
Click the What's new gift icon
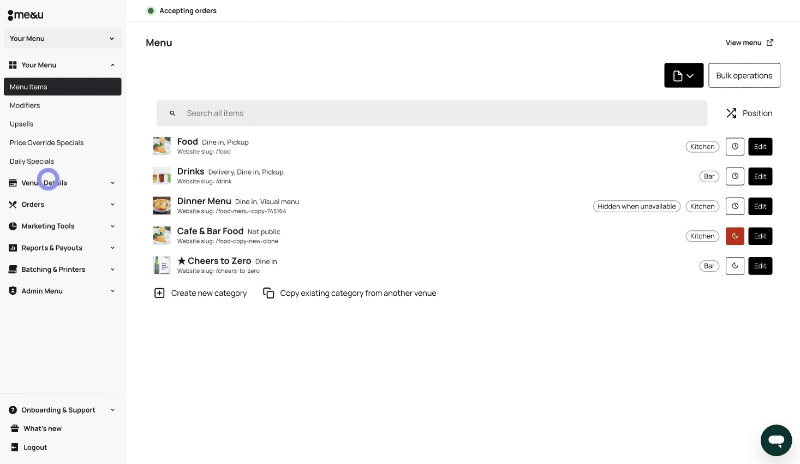[x=15, y=428]
